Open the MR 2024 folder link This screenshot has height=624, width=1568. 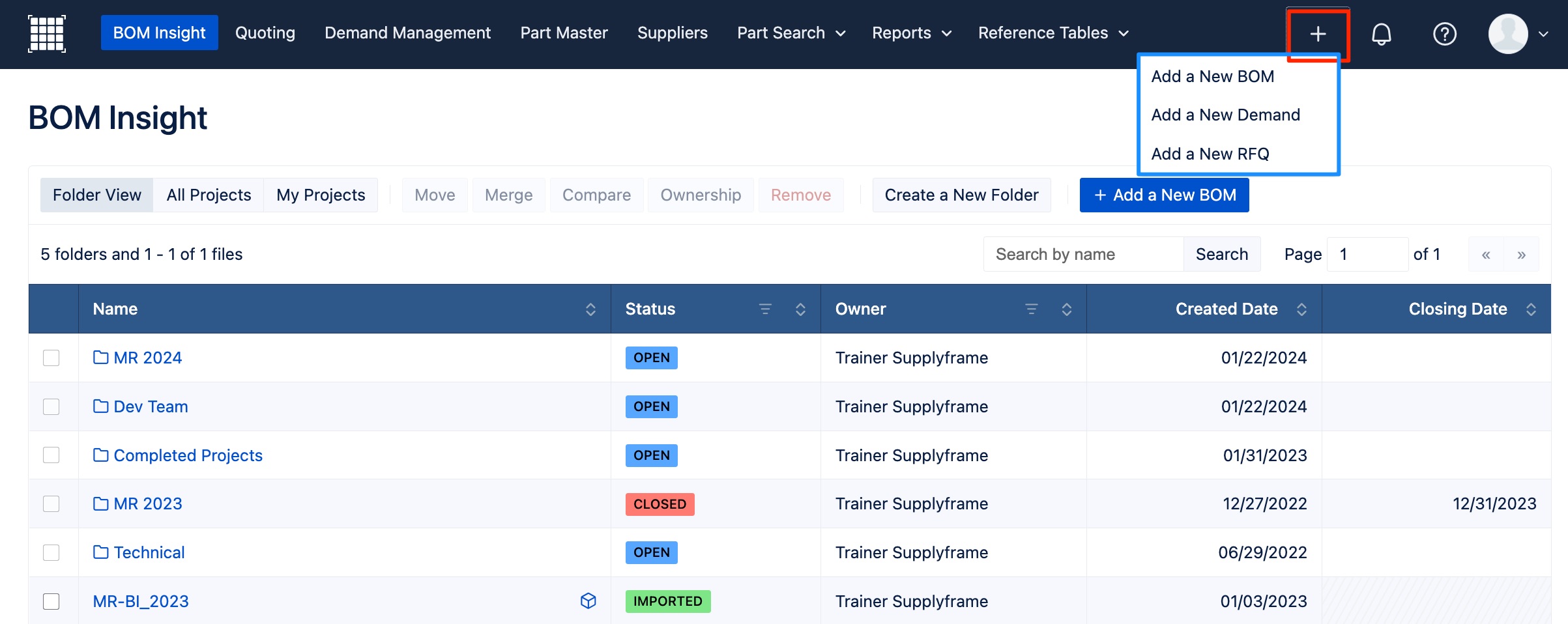coord(147,358)
